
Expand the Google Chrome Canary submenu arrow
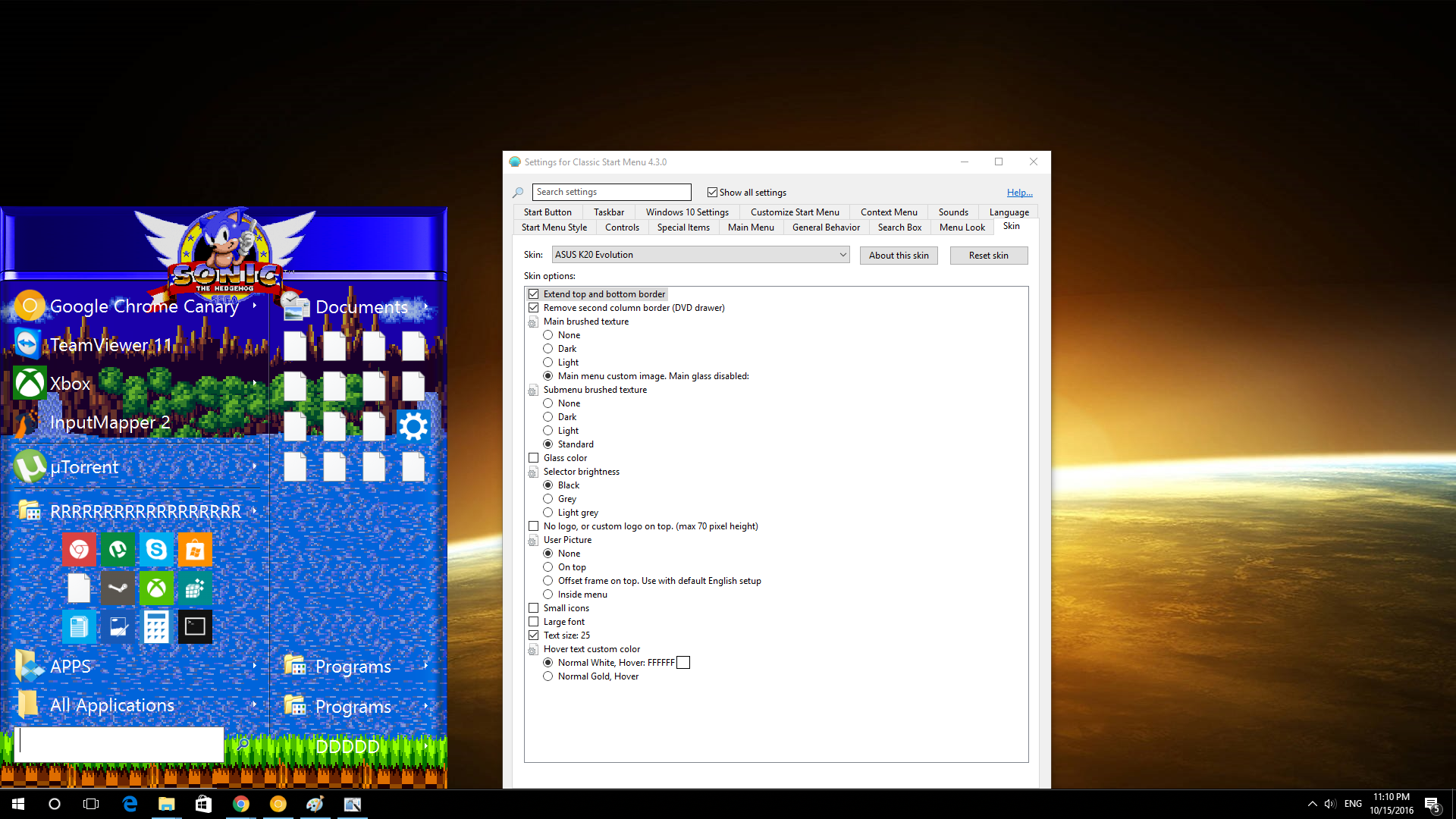point(255,306)
